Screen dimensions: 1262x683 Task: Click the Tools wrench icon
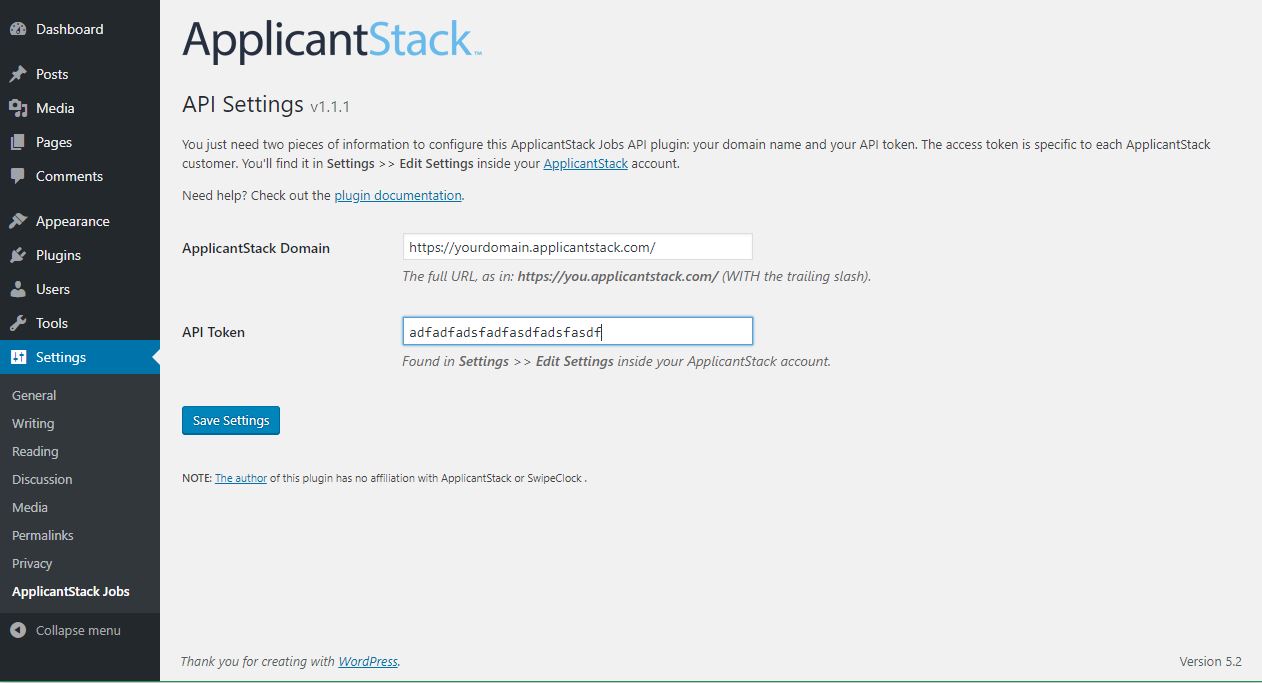[x=18, y=323]
